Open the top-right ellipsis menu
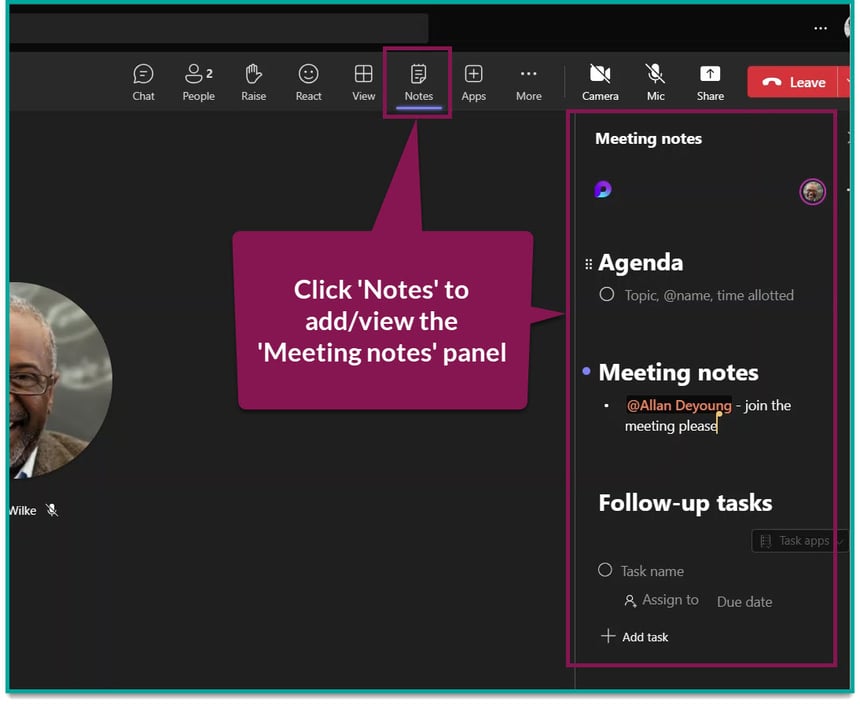 [820, 28]
